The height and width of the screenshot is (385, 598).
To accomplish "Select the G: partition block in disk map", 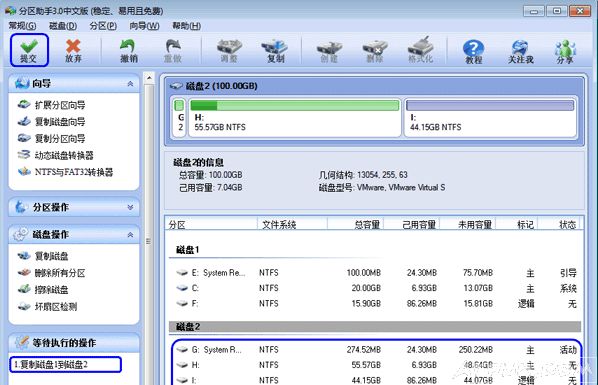I will tap(179, 117).
